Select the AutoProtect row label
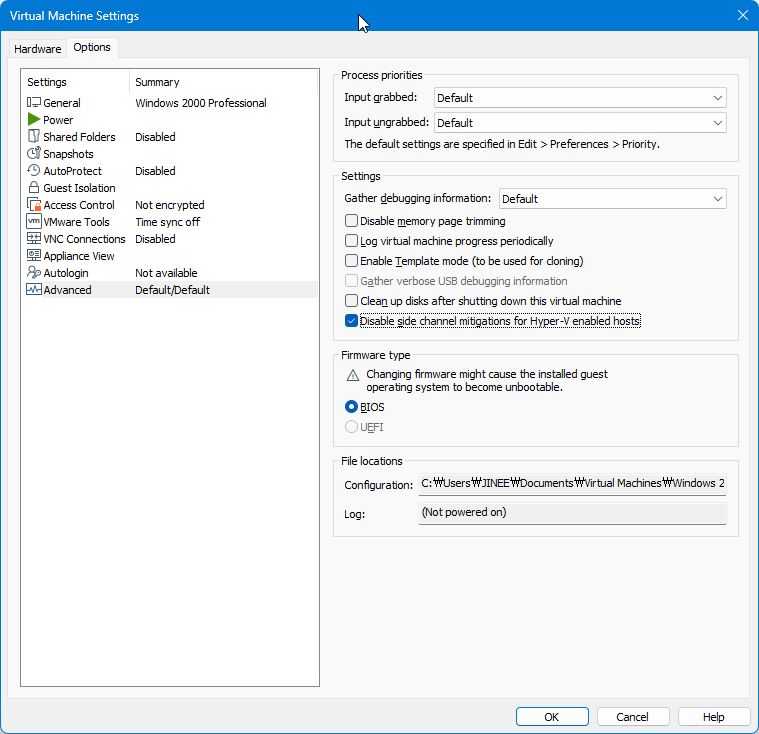Image resolution: width=759 pixels, height=734 pixels. pos(73,170)
